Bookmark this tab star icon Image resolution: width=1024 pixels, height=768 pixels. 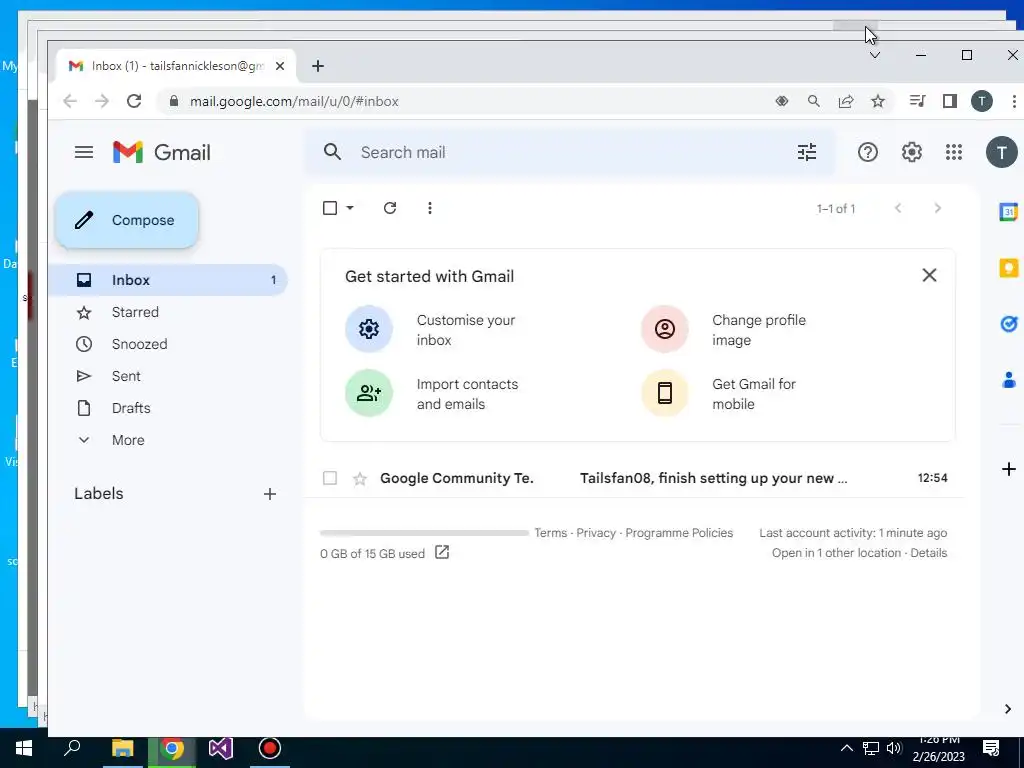tap(878, 101)
